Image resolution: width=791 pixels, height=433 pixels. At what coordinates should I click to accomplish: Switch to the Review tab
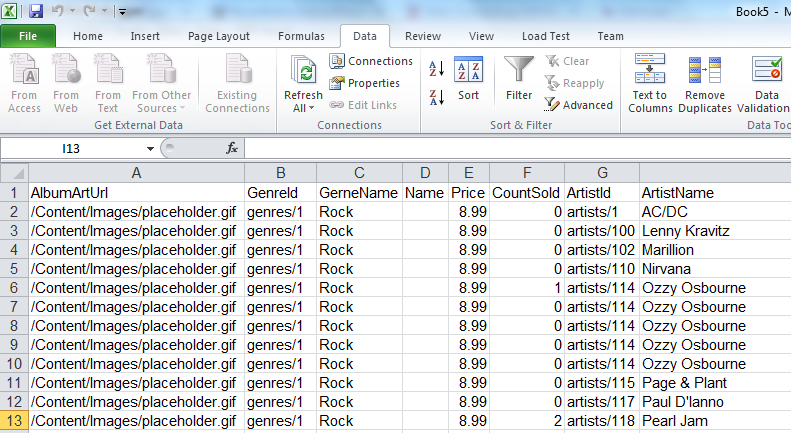[423, 36]
